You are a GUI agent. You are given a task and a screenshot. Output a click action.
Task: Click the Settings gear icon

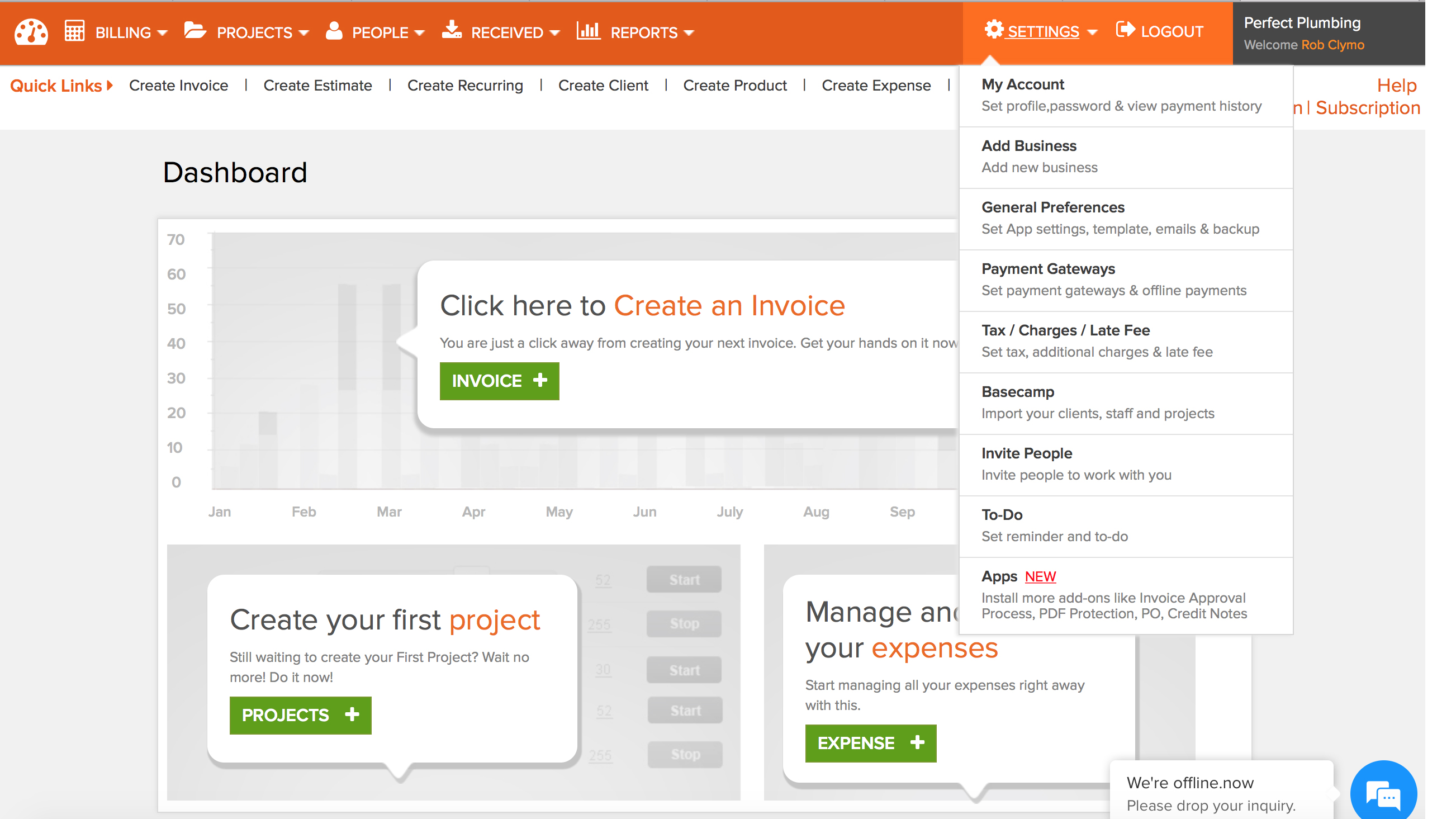(x=994, y=31)
